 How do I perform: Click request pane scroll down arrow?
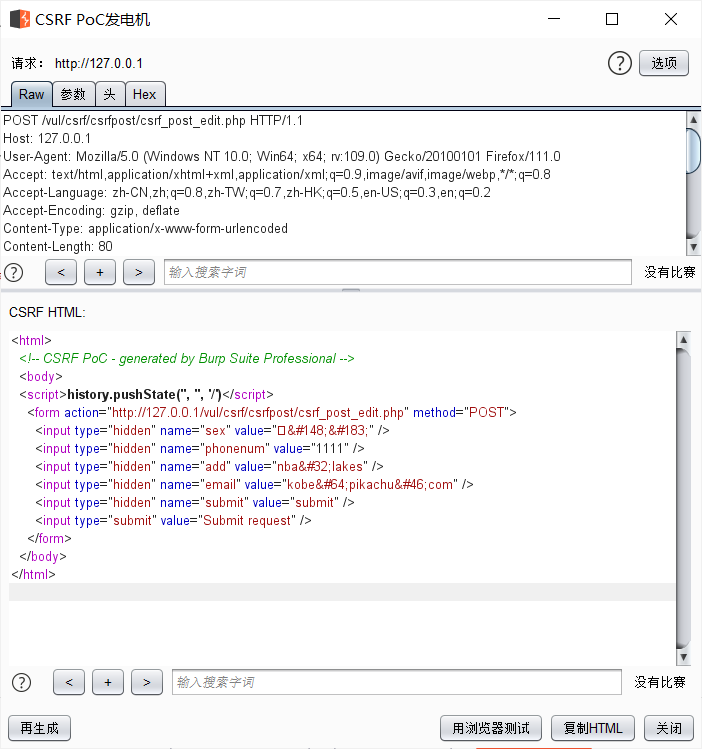click(x=693, y=247)
